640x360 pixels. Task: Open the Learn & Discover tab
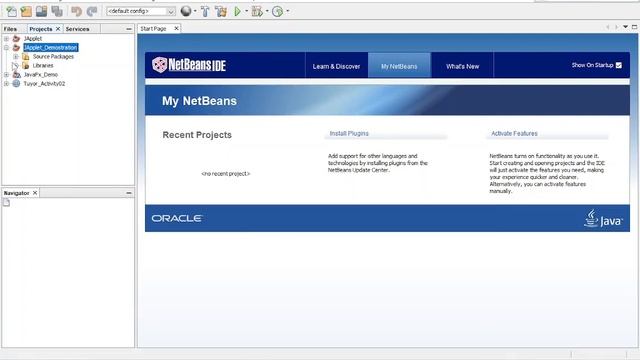(336, 66)
